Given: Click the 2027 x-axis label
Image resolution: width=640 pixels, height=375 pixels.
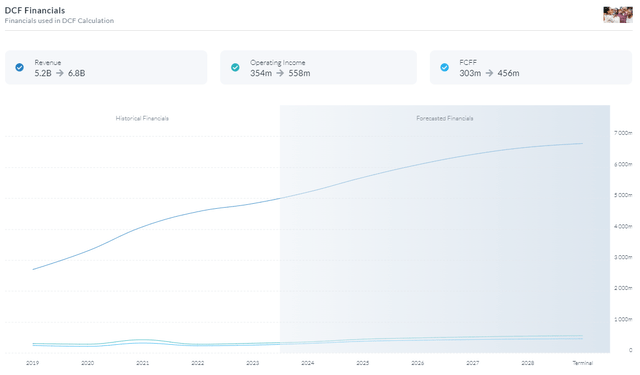Looking at the screenshot, I should tap(473, 363).
